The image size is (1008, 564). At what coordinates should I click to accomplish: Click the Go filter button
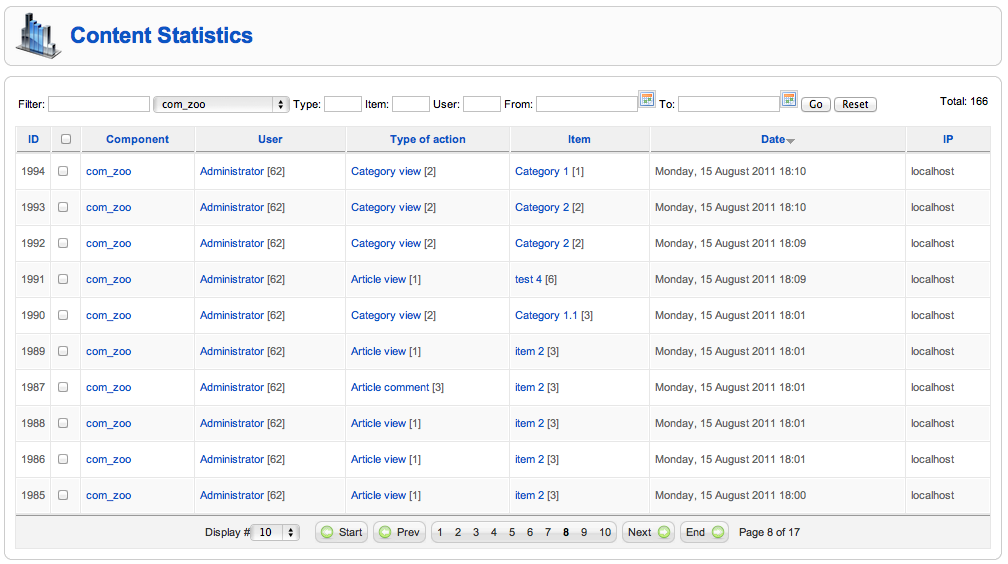(816, 104)
